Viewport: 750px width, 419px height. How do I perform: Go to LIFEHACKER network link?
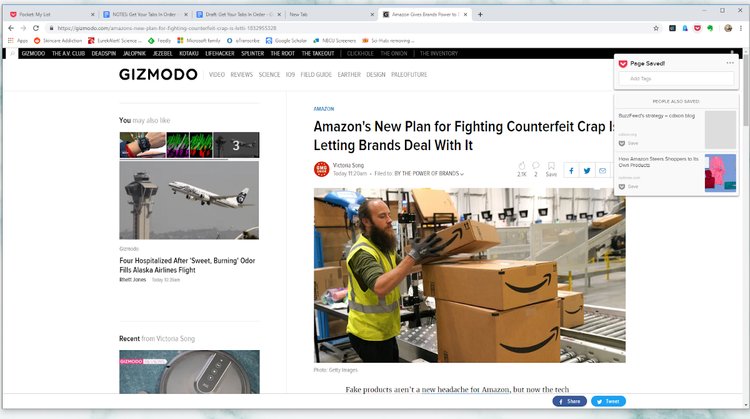pyautogui.click(x=220, y=54)
